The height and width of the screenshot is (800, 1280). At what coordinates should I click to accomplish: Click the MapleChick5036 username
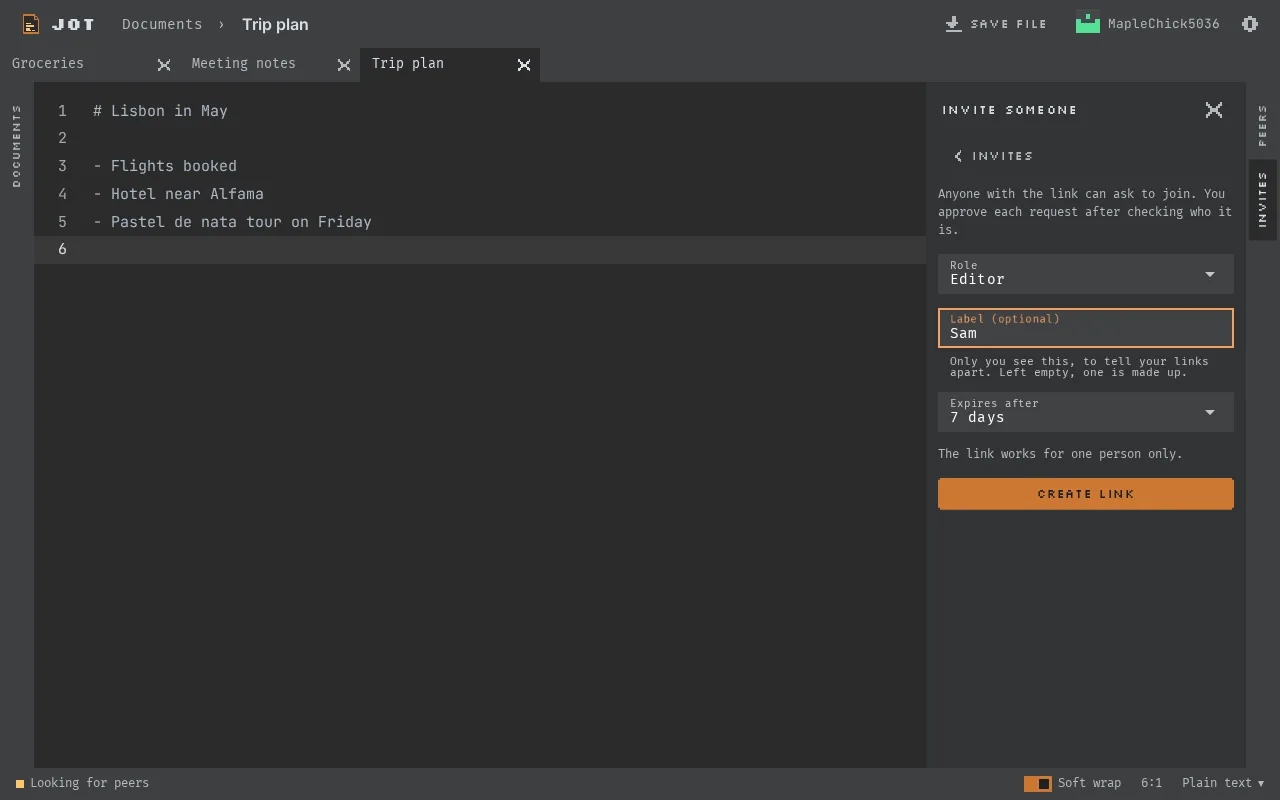1164,24
